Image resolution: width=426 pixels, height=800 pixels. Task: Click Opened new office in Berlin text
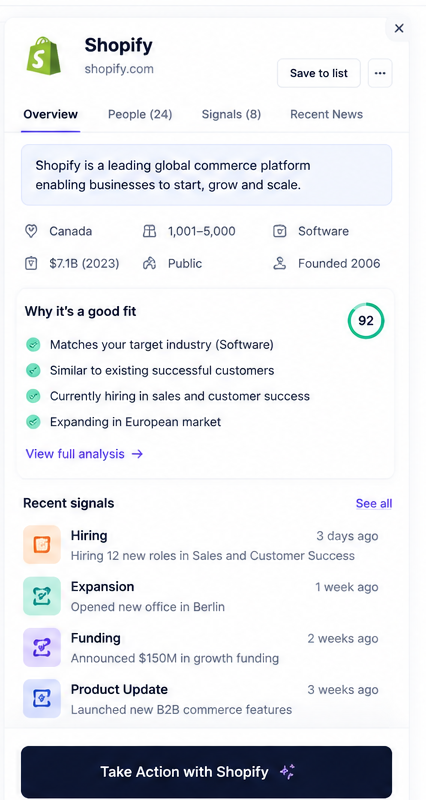point(148,607)
